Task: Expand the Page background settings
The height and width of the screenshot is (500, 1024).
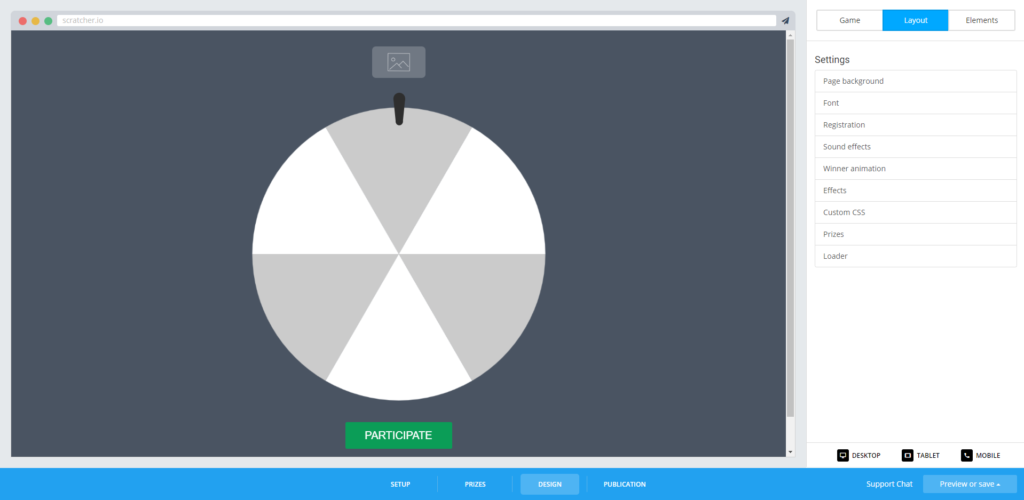Action: tap(915, 81)
